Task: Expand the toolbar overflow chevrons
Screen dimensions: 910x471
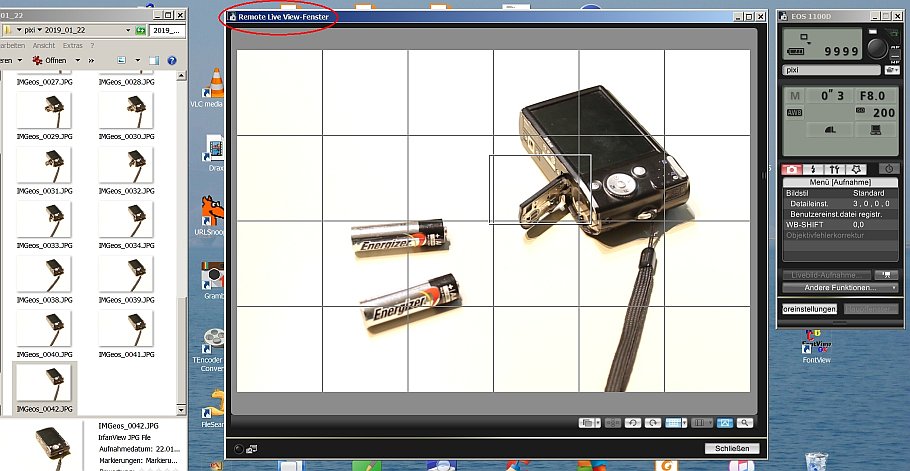Action: click(x=92, y=60)
